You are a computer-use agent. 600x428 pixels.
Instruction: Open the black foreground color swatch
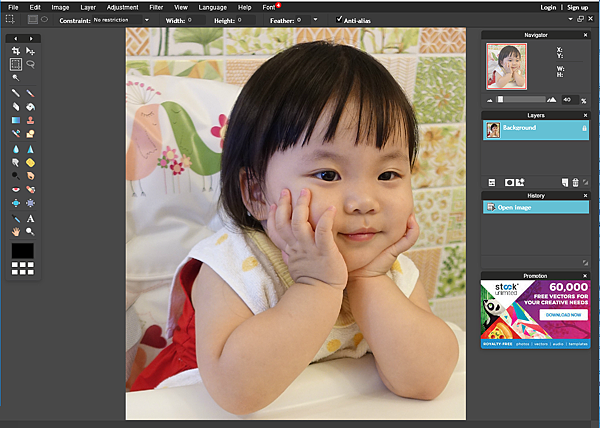click(23, 251)
